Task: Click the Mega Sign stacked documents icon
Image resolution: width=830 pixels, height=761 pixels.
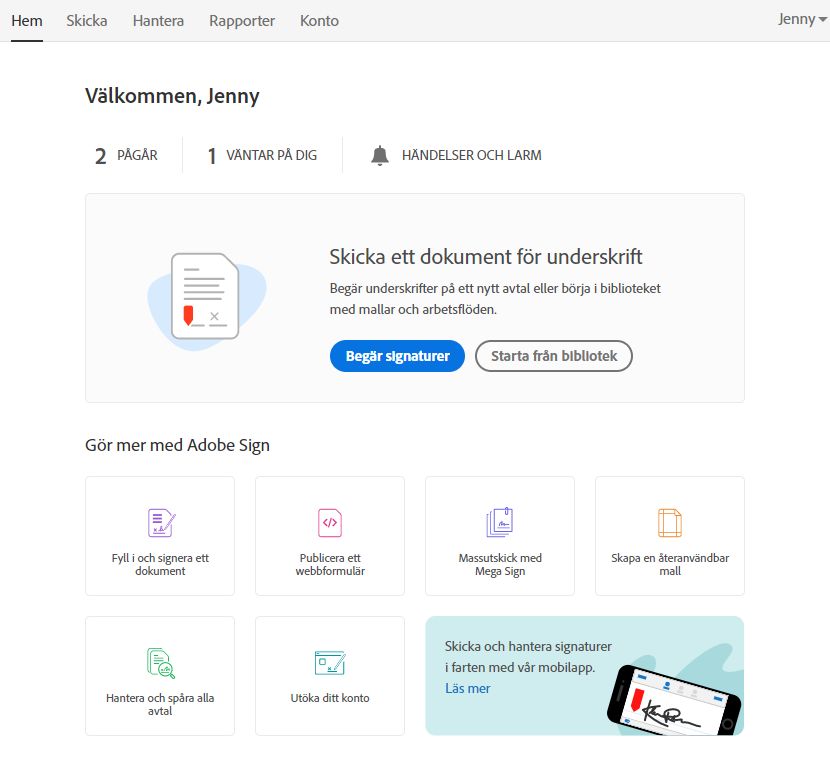Action: coord(500,522)
